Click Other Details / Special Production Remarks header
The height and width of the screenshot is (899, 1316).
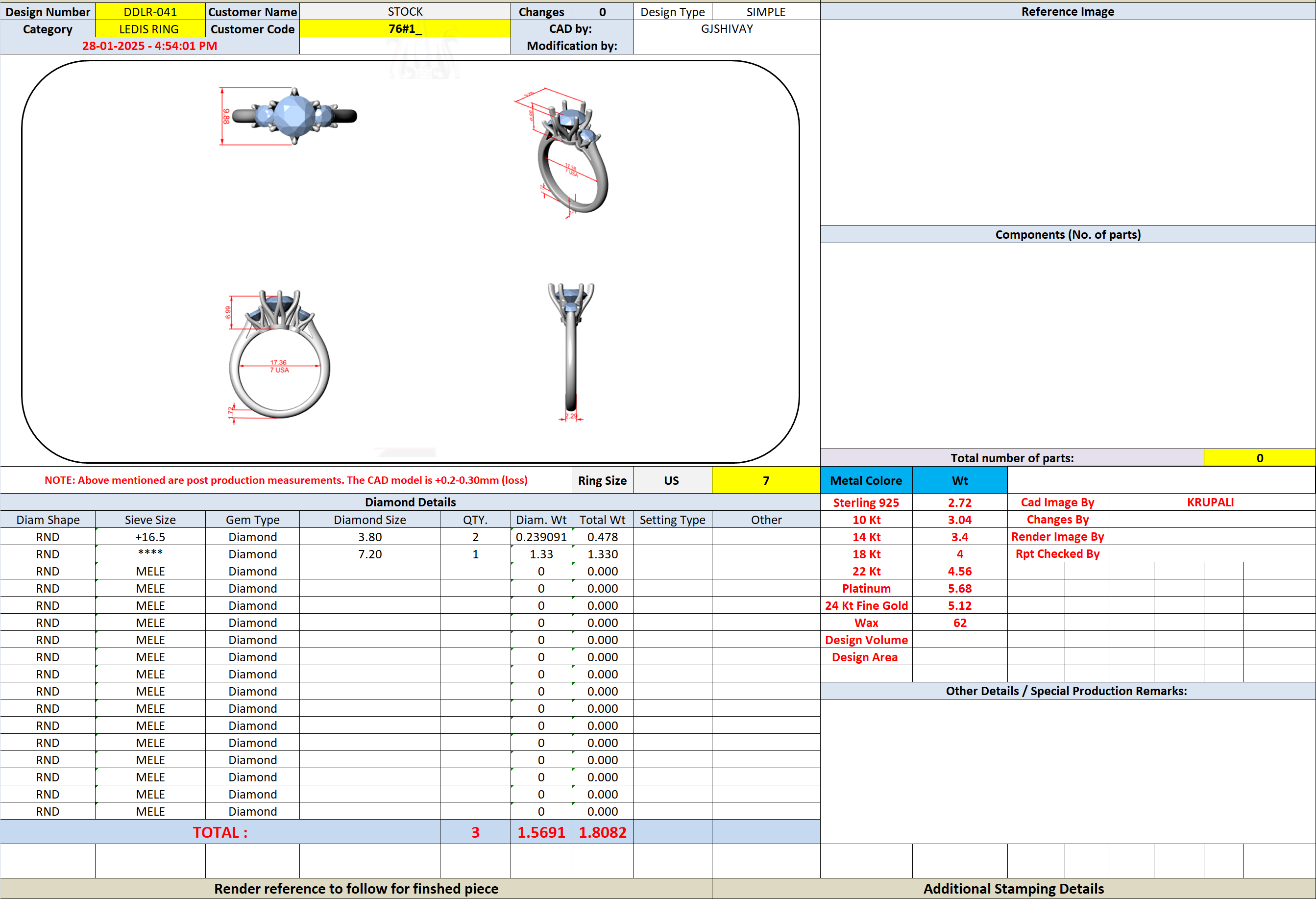tap(1068, 691)
